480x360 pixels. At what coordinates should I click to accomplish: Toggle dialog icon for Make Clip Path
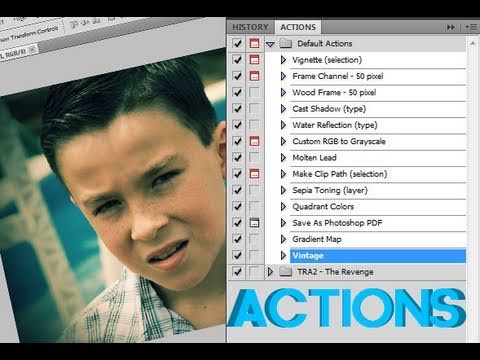point(254,174)
